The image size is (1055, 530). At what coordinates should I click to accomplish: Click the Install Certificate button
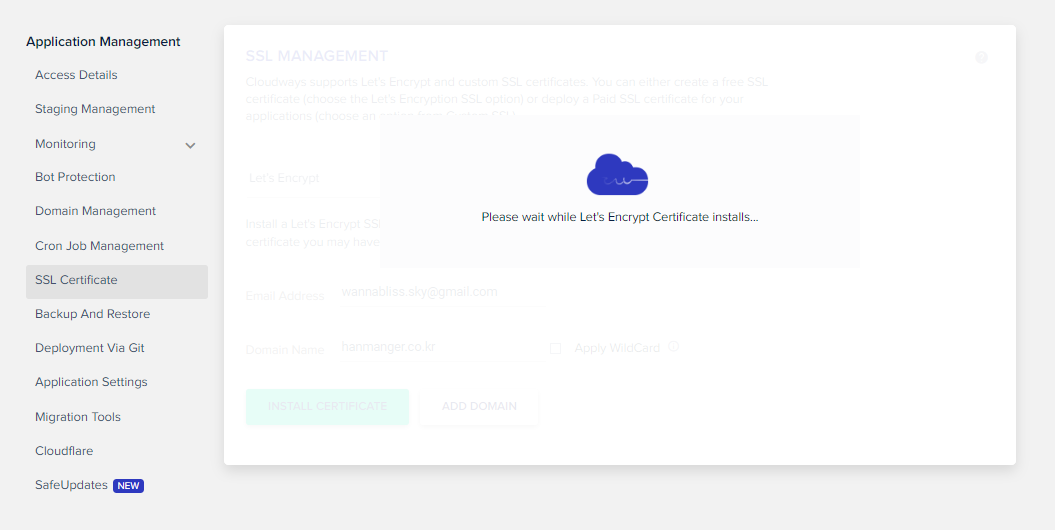coord(327,406)
